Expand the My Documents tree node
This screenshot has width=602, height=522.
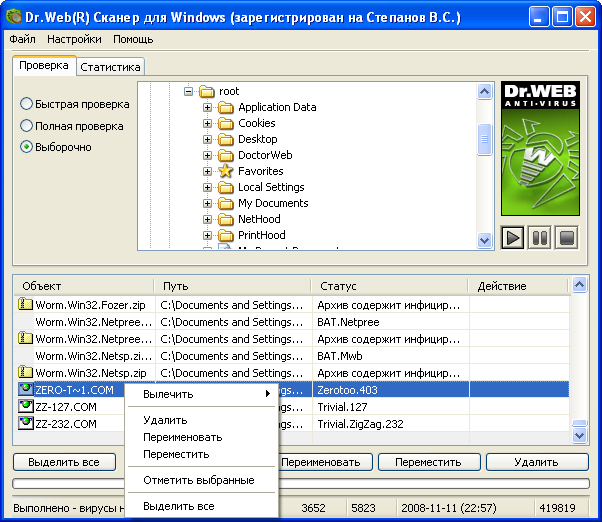(x=207, y=203)
